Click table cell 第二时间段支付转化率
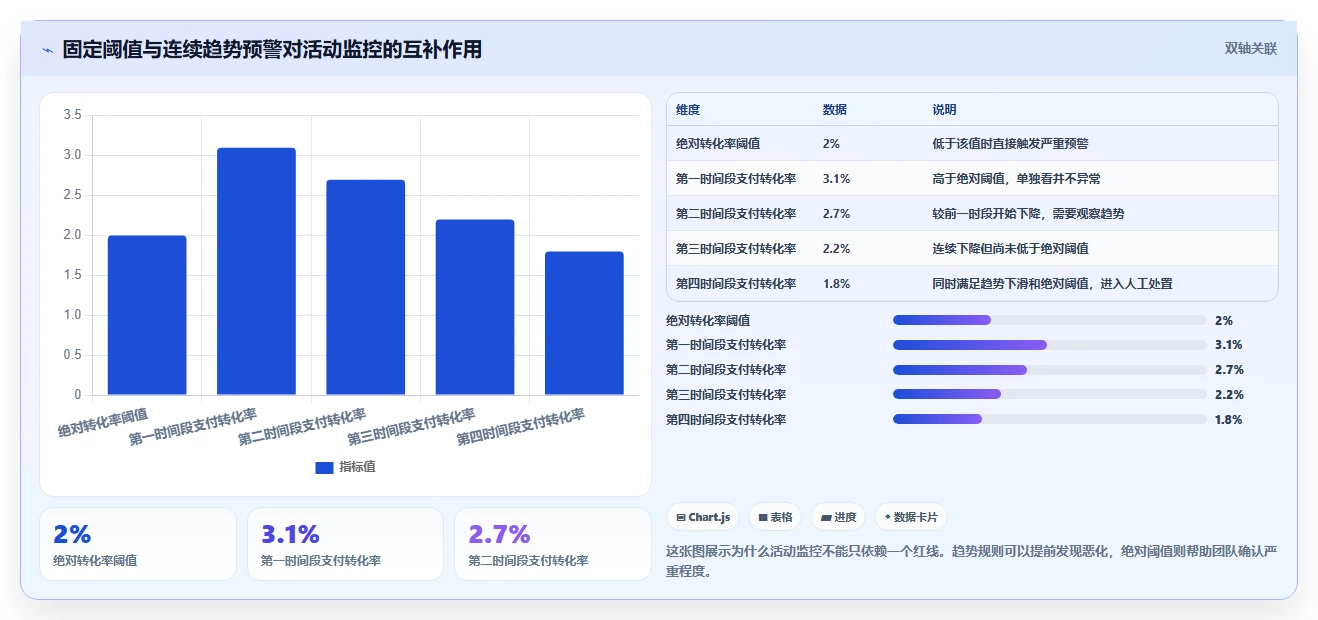The height and width of the screenshot is (620, 1318). coord(736,214)
